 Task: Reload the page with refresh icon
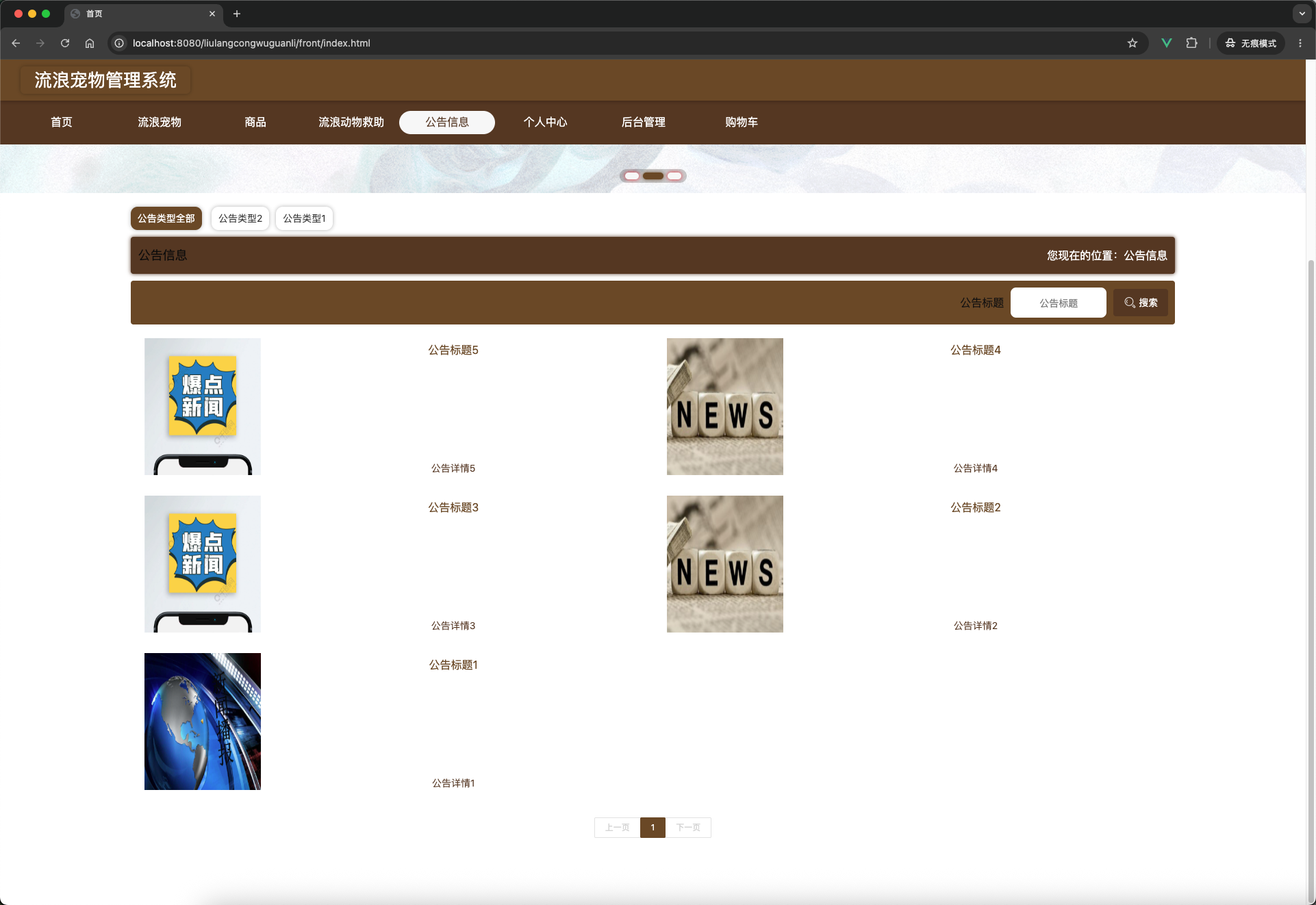click(x=65, y=43)
